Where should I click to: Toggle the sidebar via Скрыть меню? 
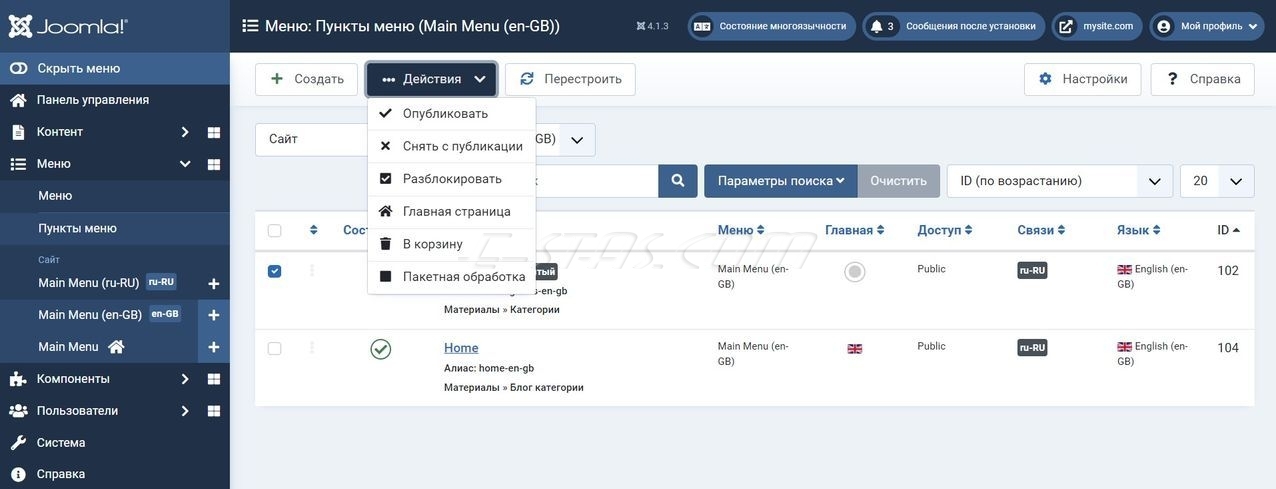pos(115,68)
